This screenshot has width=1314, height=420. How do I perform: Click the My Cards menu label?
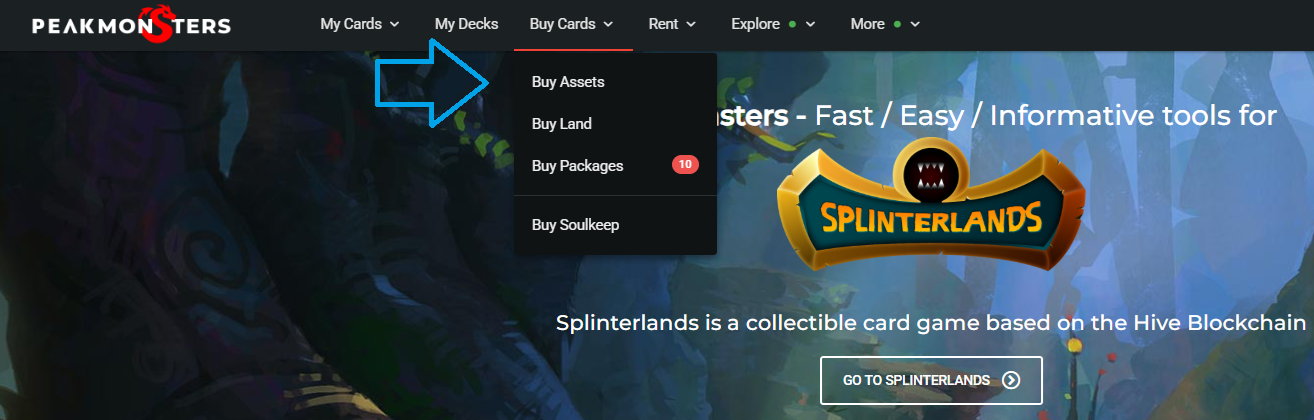pos(351,24)
